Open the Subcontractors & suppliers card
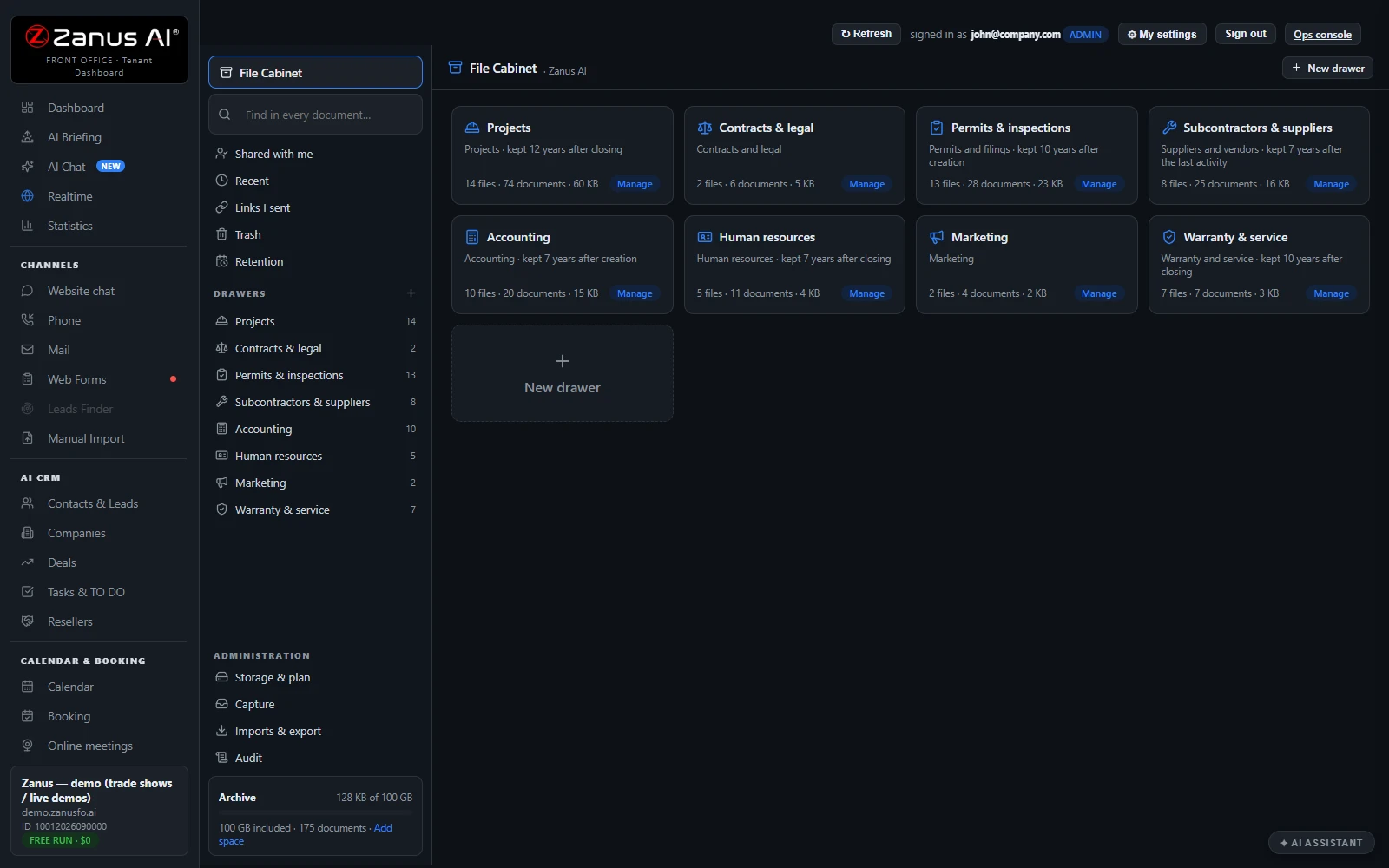 (1259, 155)
